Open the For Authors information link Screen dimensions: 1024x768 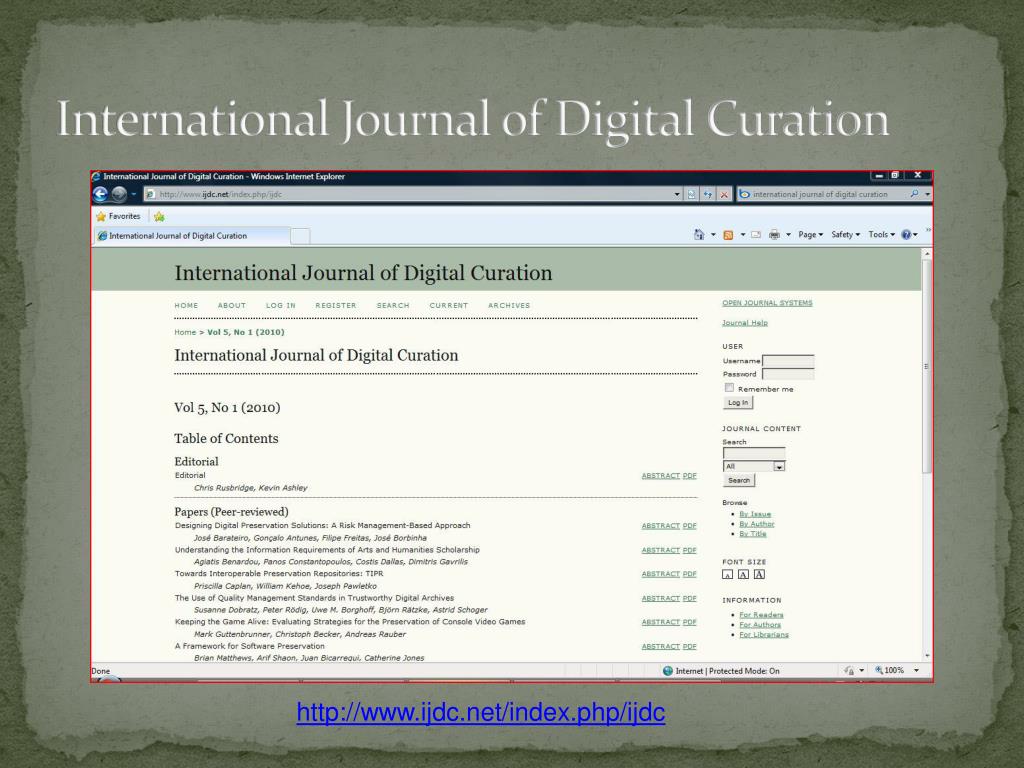(760, 624)
